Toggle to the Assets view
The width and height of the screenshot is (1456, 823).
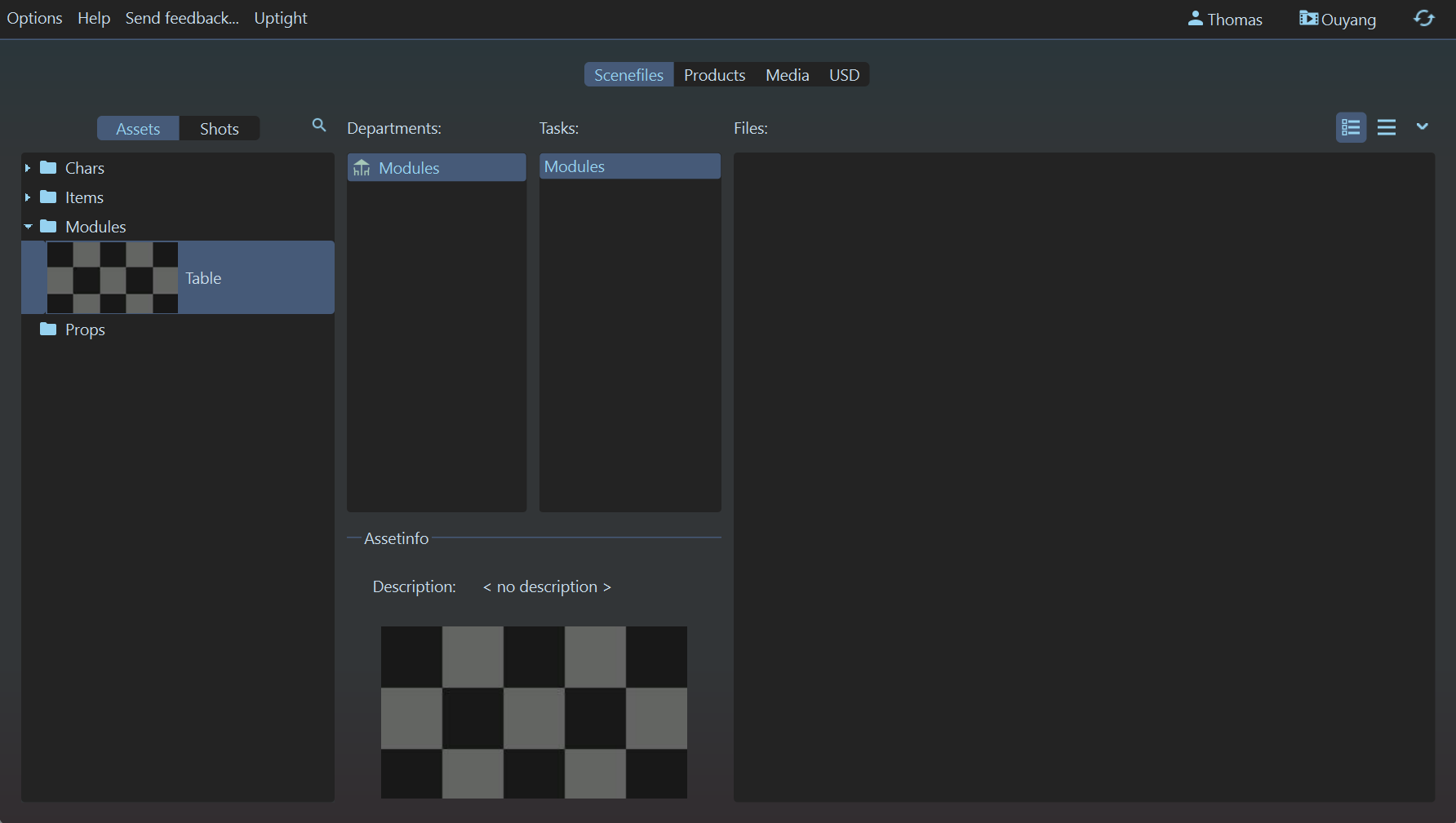pos(138,129)
